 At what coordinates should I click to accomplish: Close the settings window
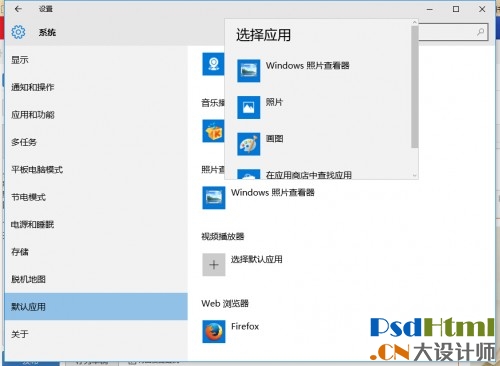tap(482, 9)
